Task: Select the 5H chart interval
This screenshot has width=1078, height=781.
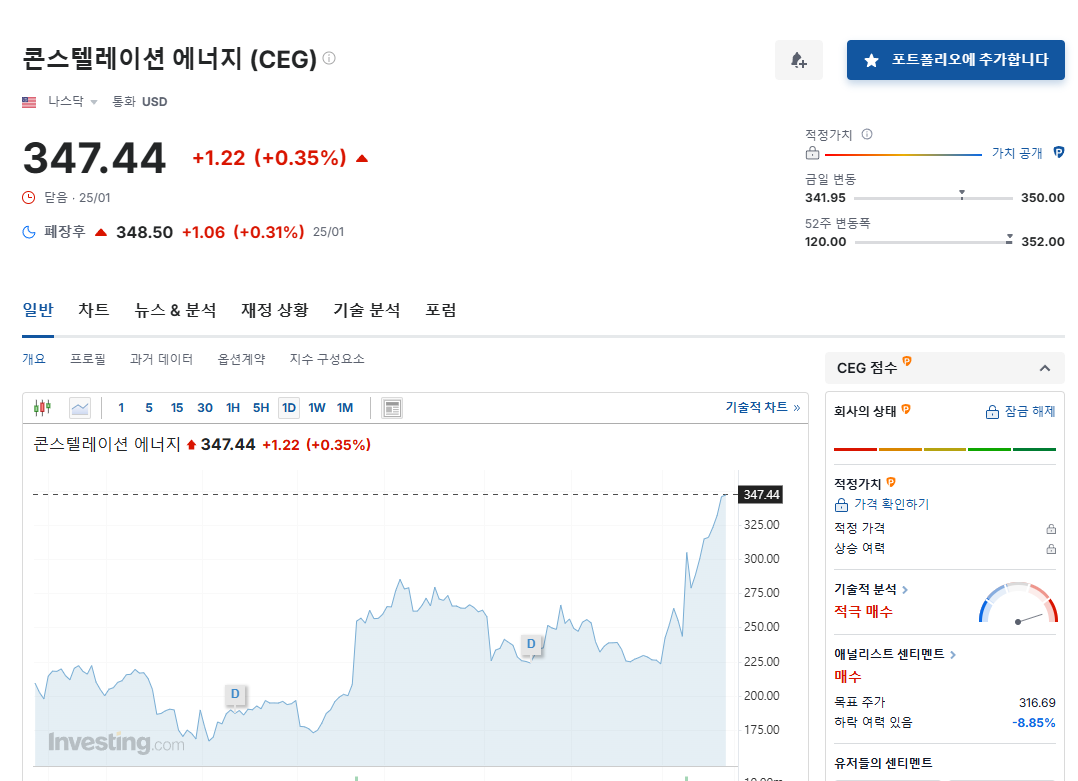Action: [261, 407]
